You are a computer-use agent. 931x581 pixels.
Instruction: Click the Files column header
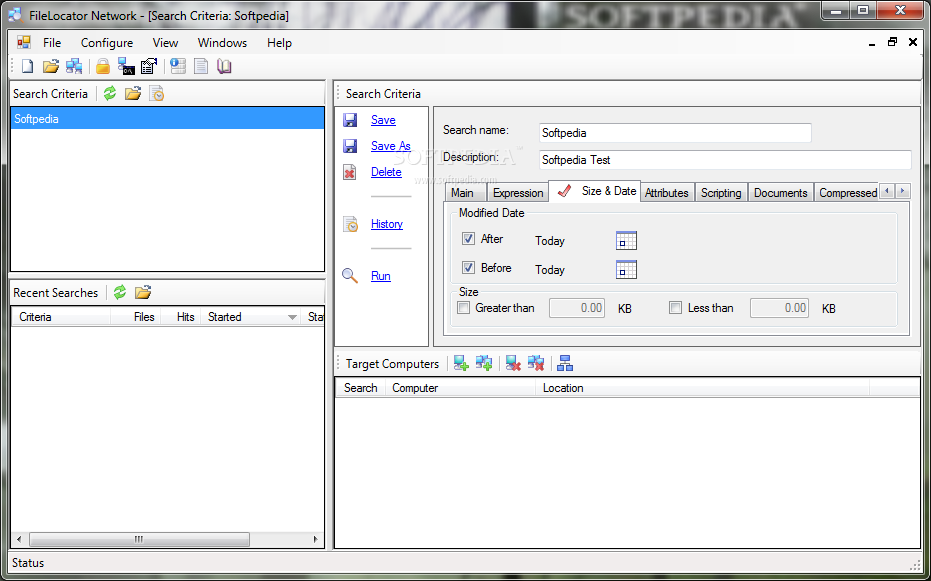pos(136,317)
